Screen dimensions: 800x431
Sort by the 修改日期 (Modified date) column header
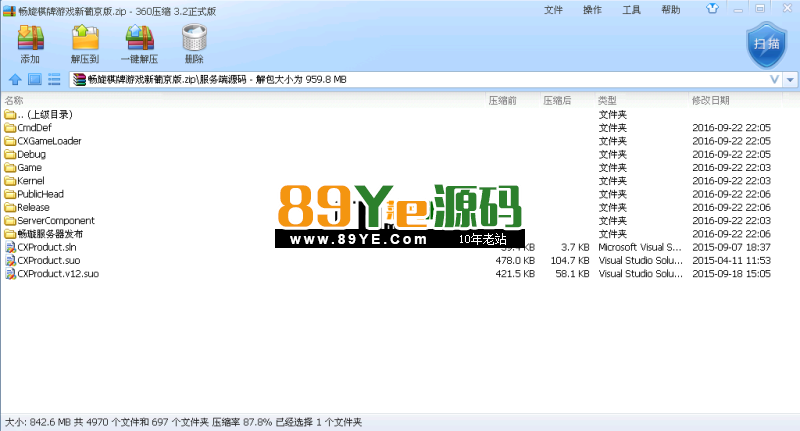[711, 101]
